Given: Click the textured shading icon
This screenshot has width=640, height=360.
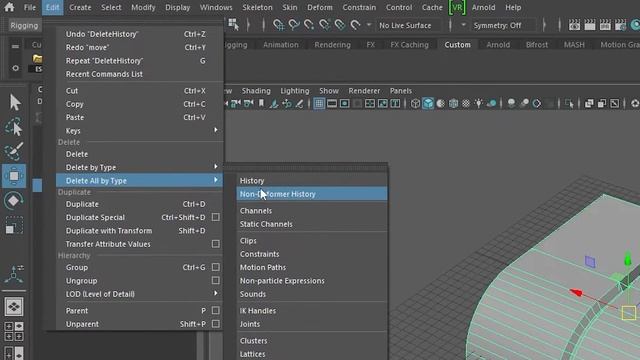Looking at the screenshot, I should (466, 104).
